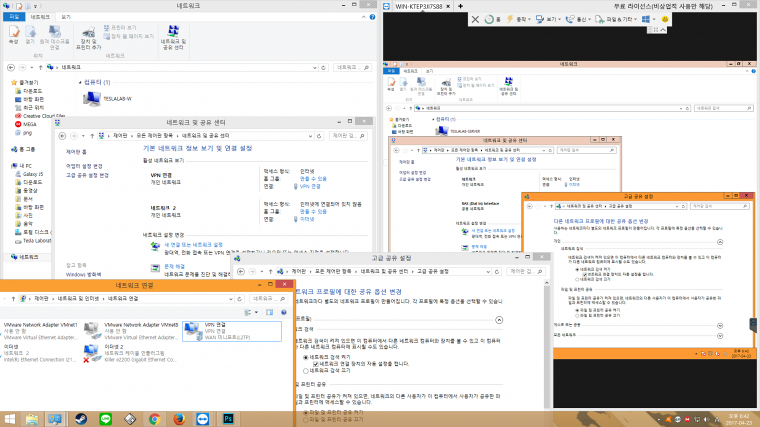Open TeamViewer 동작 dropdown menu
Image resolution: width=760 pixels, height=427 pixels.
click(x=519, y=19)
